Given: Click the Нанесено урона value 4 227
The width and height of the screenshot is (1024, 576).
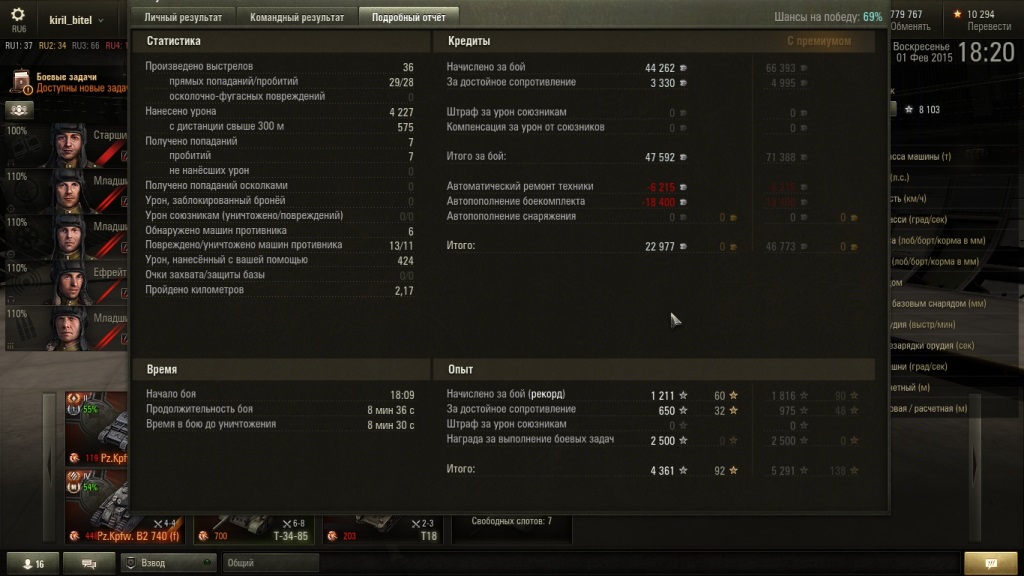Looking at the screenshot, I should [401, 112].
